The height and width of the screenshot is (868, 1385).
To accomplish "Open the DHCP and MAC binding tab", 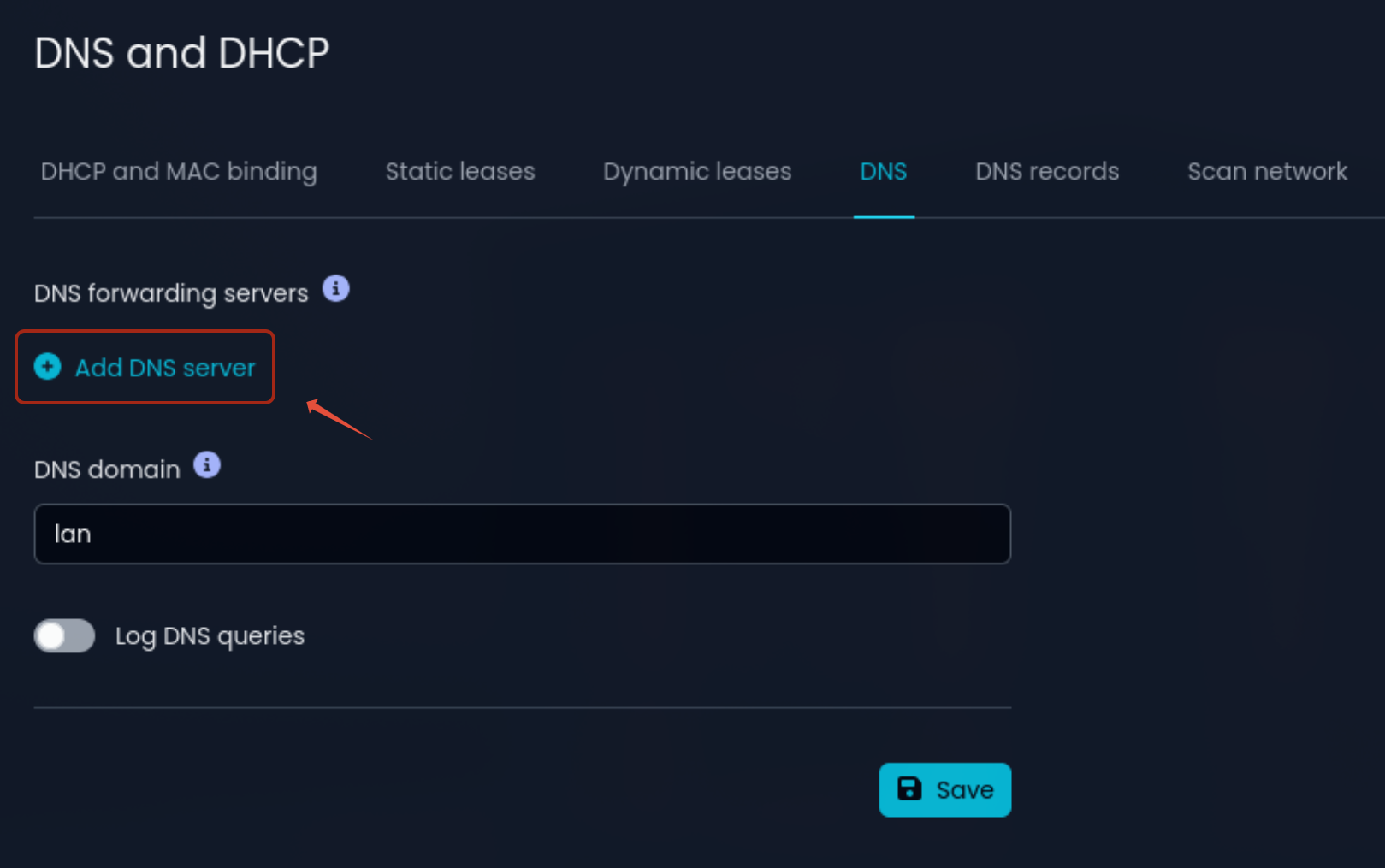I will [179, 171].
